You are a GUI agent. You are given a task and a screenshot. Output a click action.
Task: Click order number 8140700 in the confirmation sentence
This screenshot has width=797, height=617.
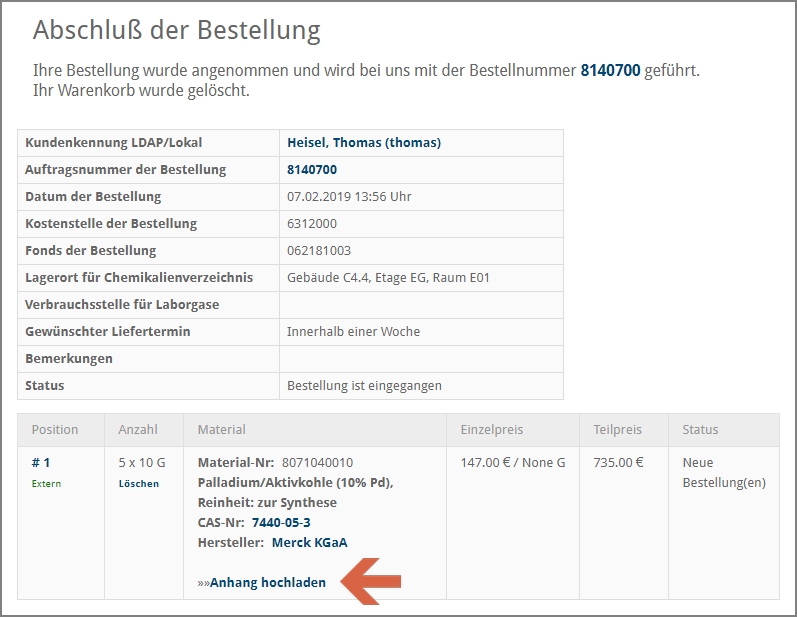pos(610,70)
